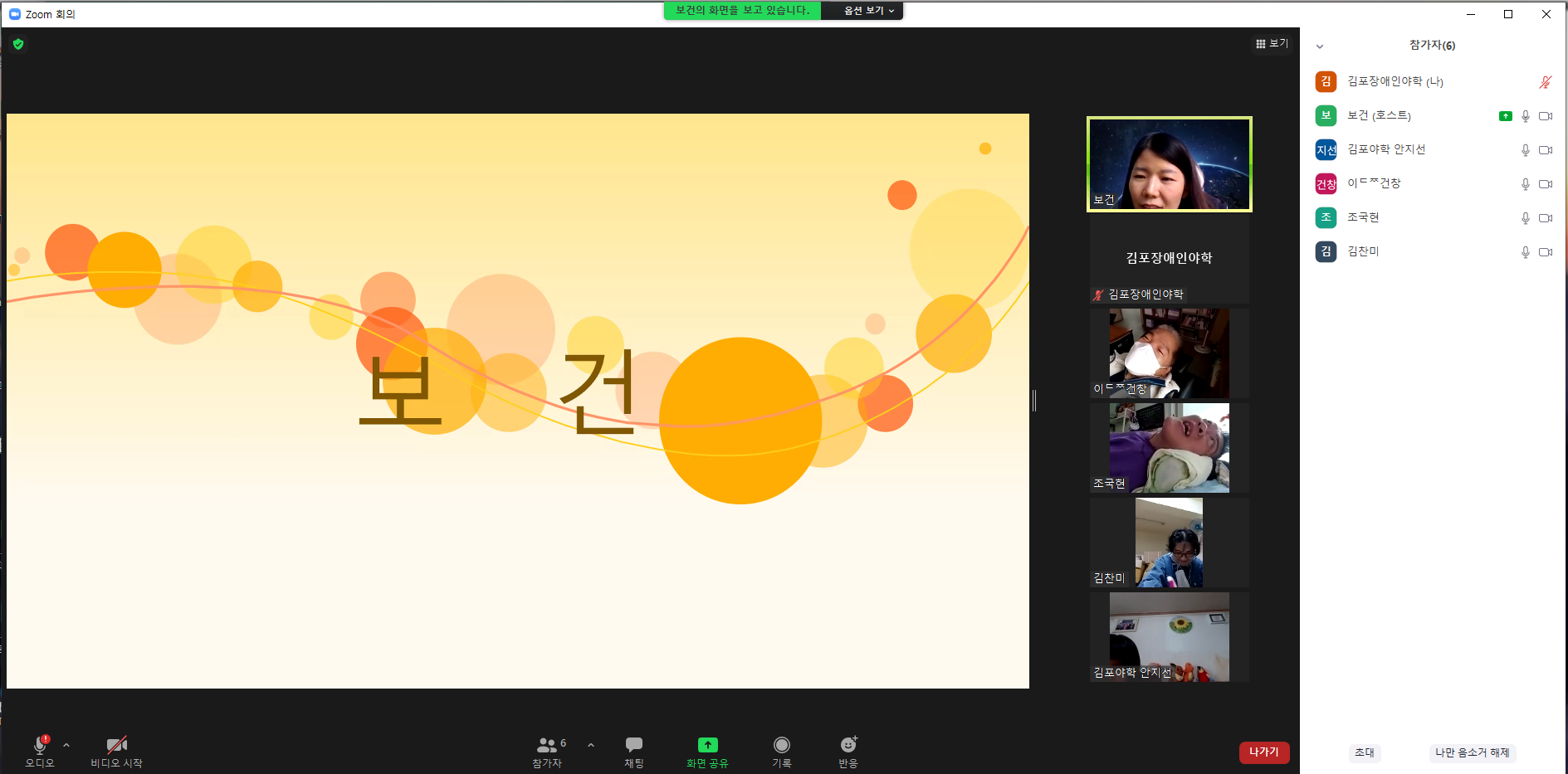Click 보건 host's green screen share indicator
Image resolution: width=1568 pixels, height=774 pixels.
1505,116
